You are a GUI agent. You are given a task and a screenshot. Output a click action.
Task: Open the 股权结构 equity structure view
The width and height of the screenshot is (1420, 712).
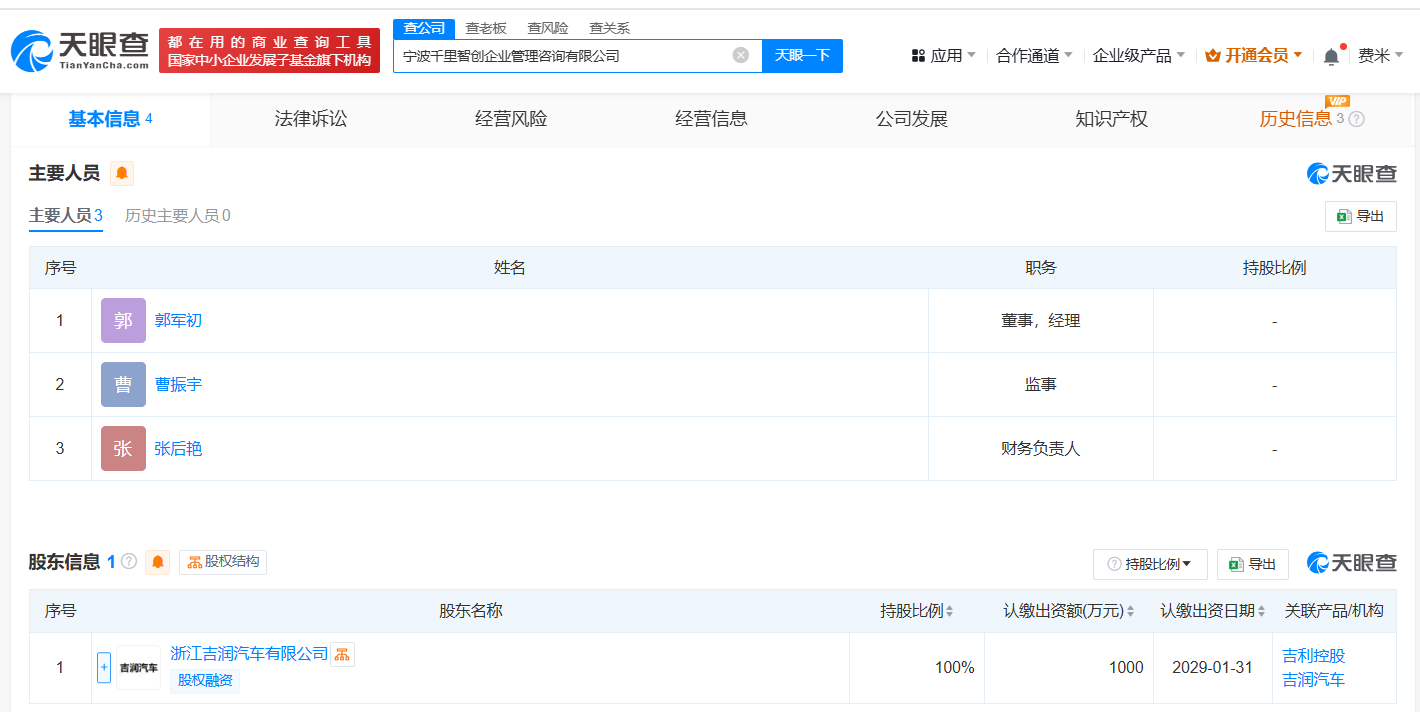222,561
